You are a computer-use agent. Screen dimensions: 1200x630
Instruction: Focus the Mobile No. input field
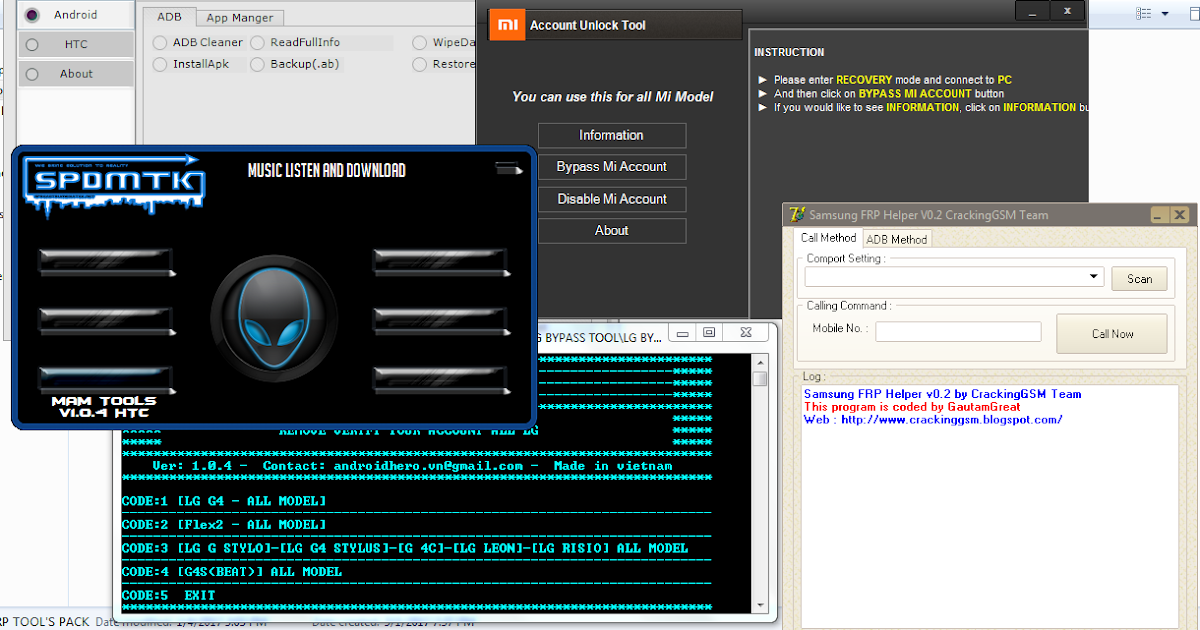click(958, 331)
